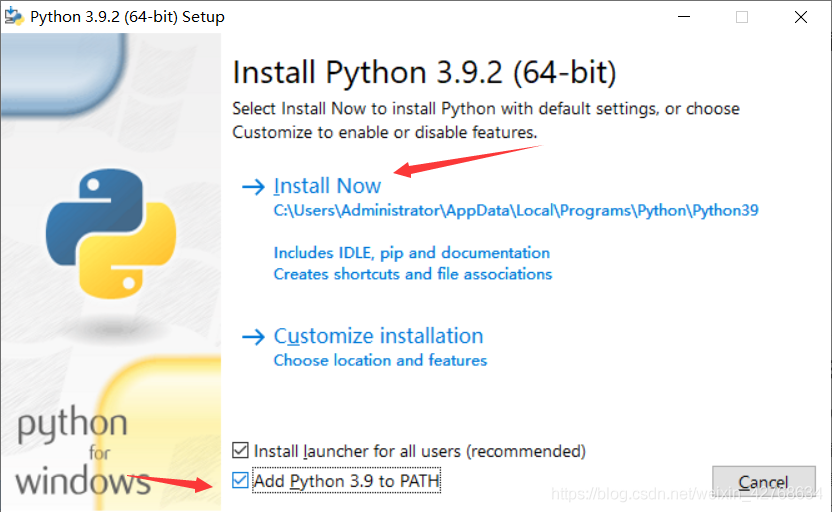The width and height of the screenshot is (832, 512).
Task: Click the Cancel button
Action: 764,482
